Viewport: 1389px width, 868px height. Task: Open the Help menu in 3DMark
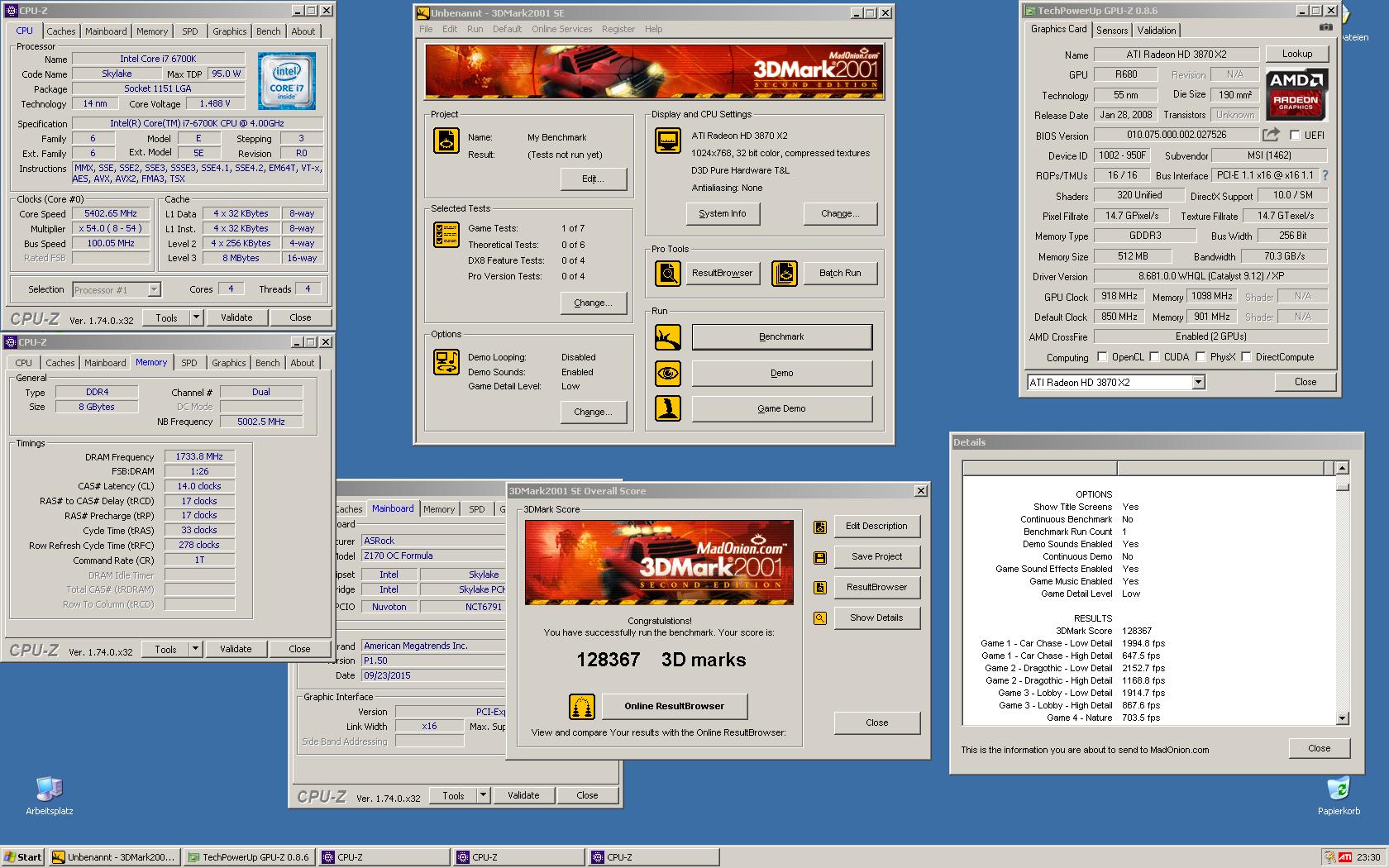click(x=653, y=29)
